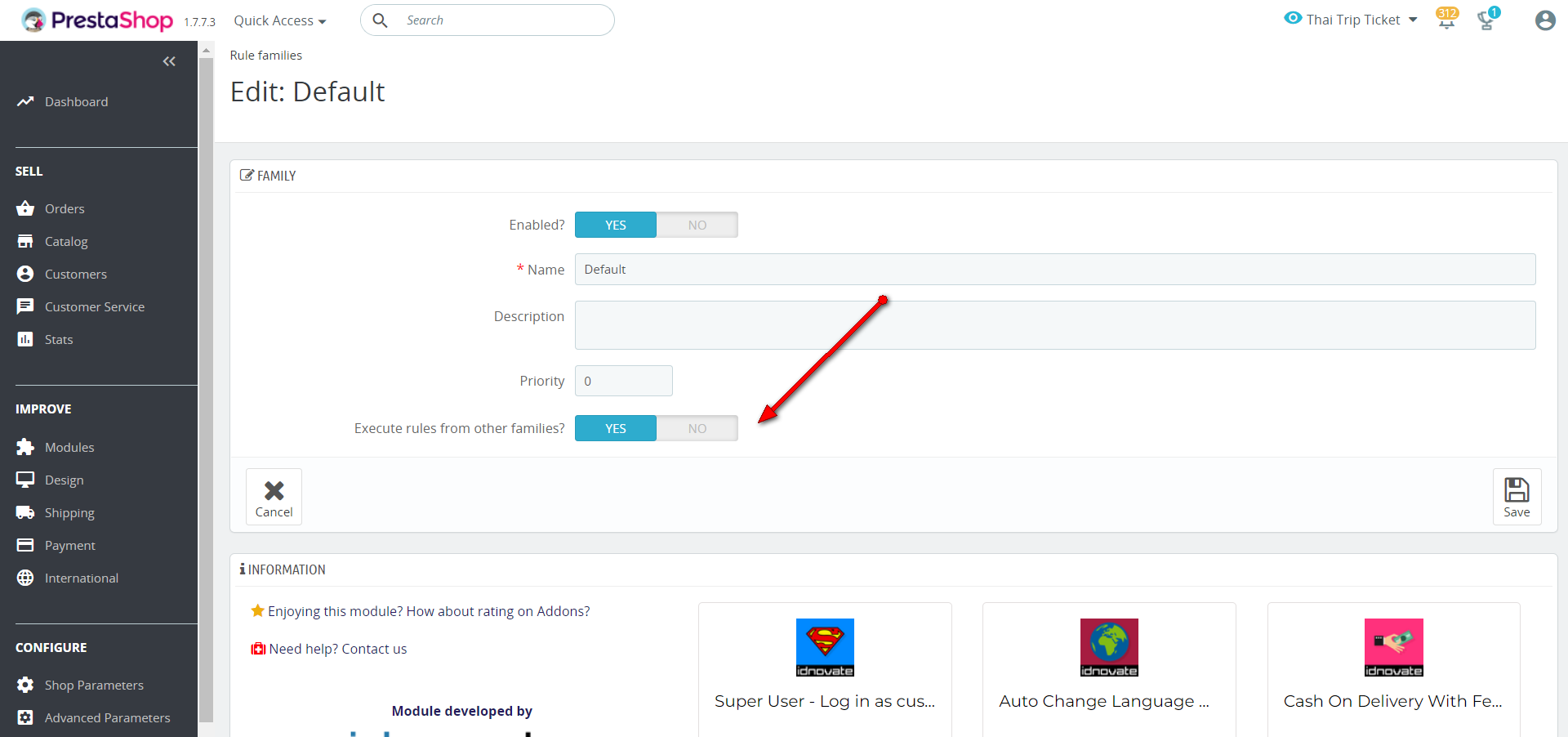Click the Customers person icon
The height and width of the screenshot is (737, 1568).
coord(25,274)
